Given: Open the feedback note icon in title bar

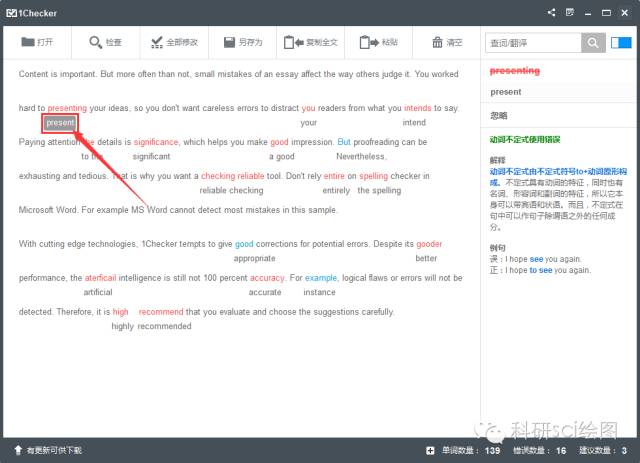Looking at the screenshot, I should point(570,12).
